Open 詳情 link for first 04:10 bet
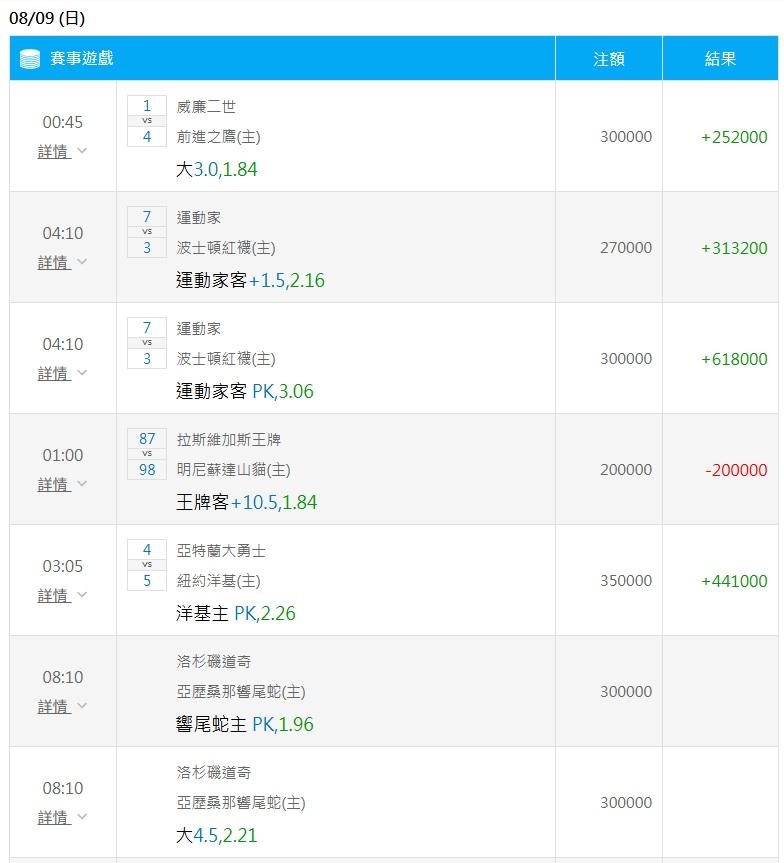784x863 pixels. click(54, 263)
